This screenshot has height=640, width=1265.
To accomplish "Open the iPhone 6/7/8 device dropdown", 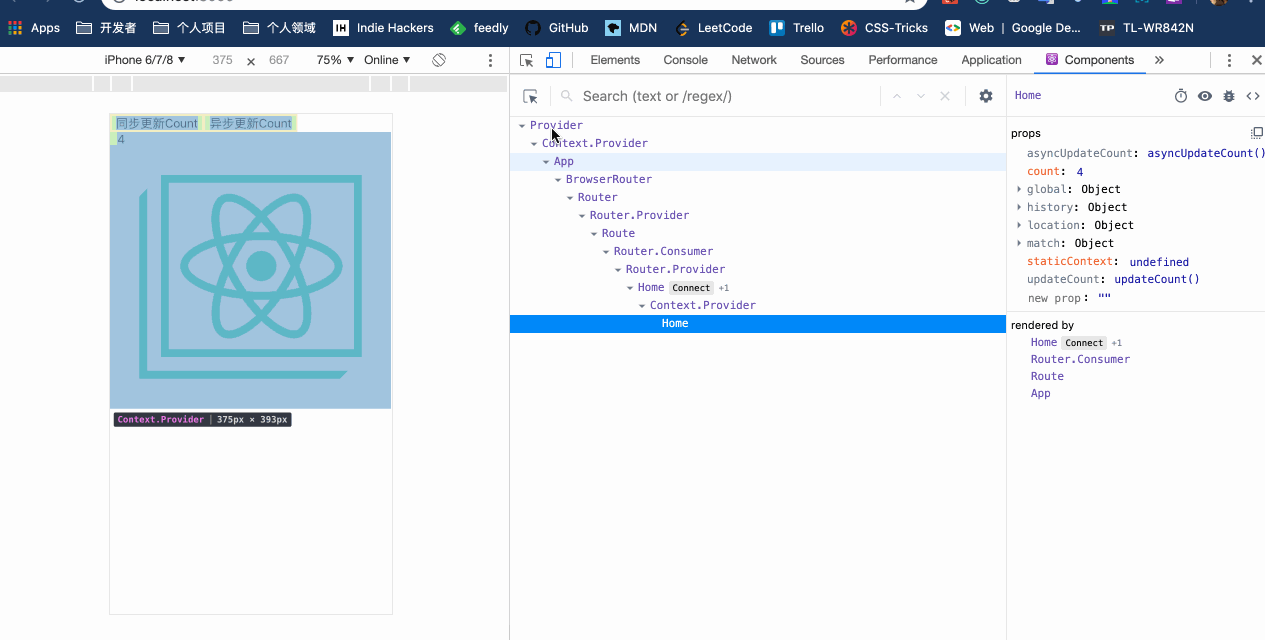I will (x=145, y=60).
